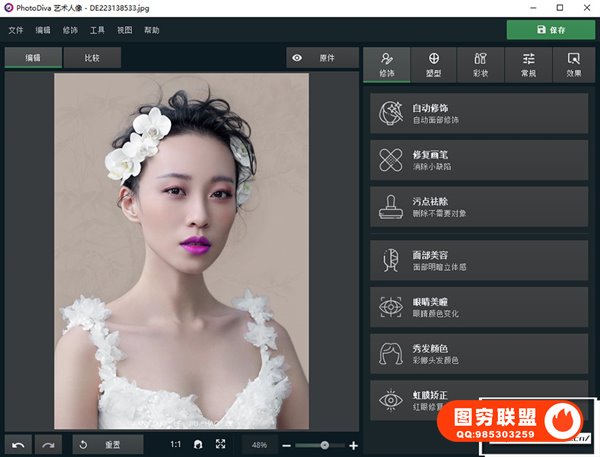Click the fit-to-screen expand icon
Screen dimensions: 600x457
point(220,444)
